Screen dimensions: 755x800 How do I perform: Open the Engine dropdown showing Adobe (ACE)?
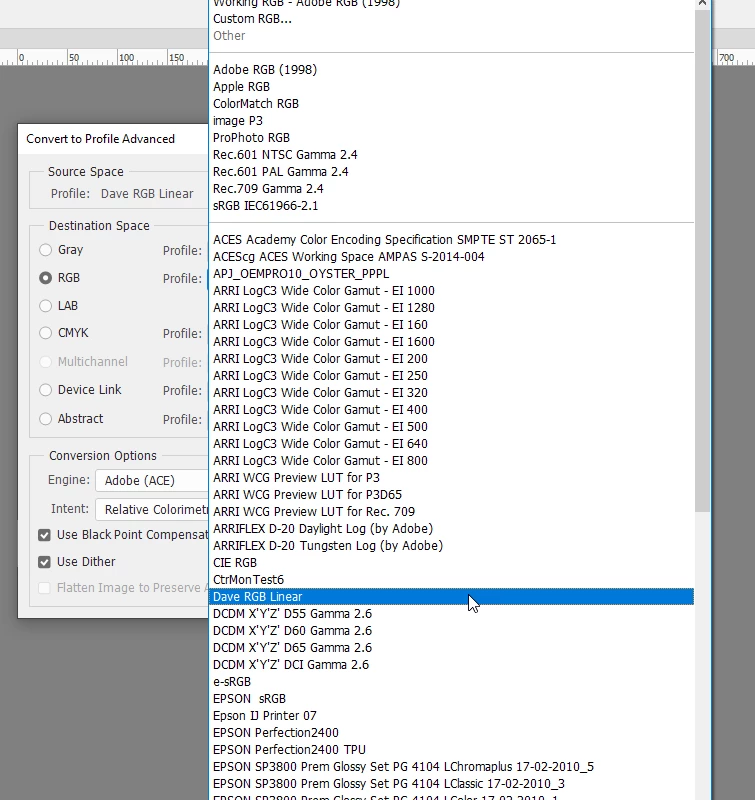(x=152, y=481)
